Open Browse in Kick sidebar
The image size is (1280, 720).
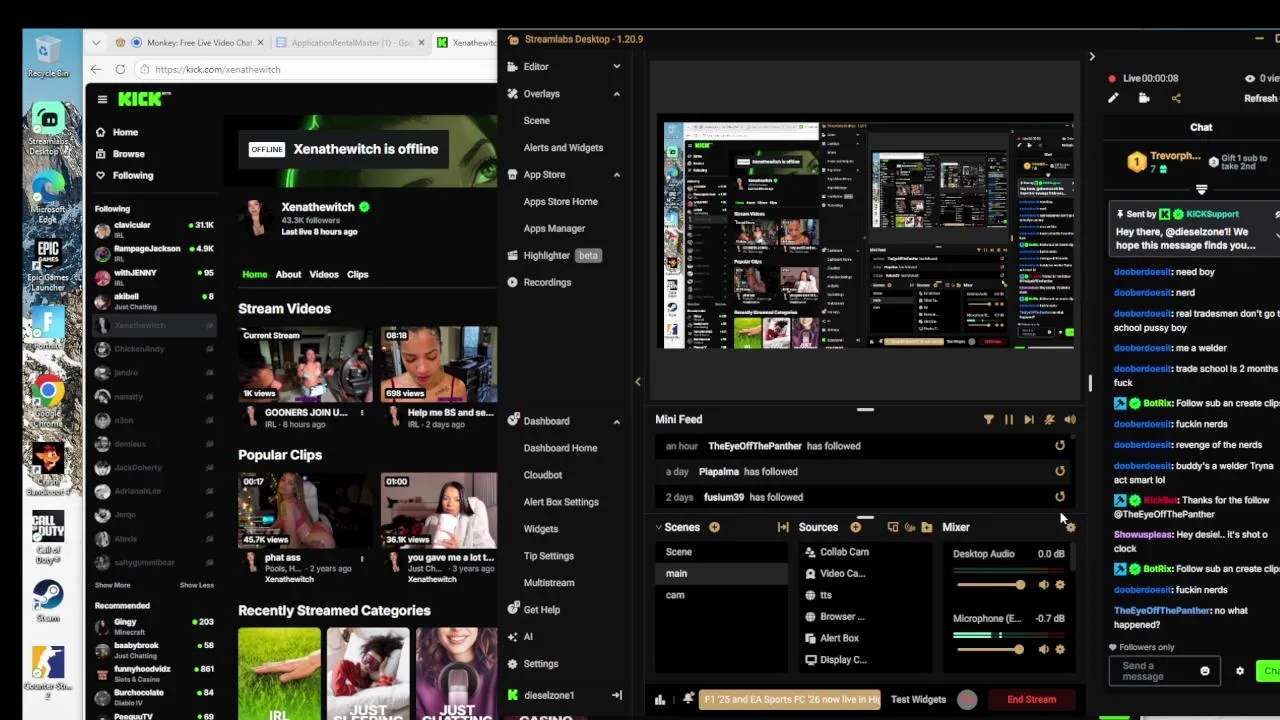pos(119,154)
